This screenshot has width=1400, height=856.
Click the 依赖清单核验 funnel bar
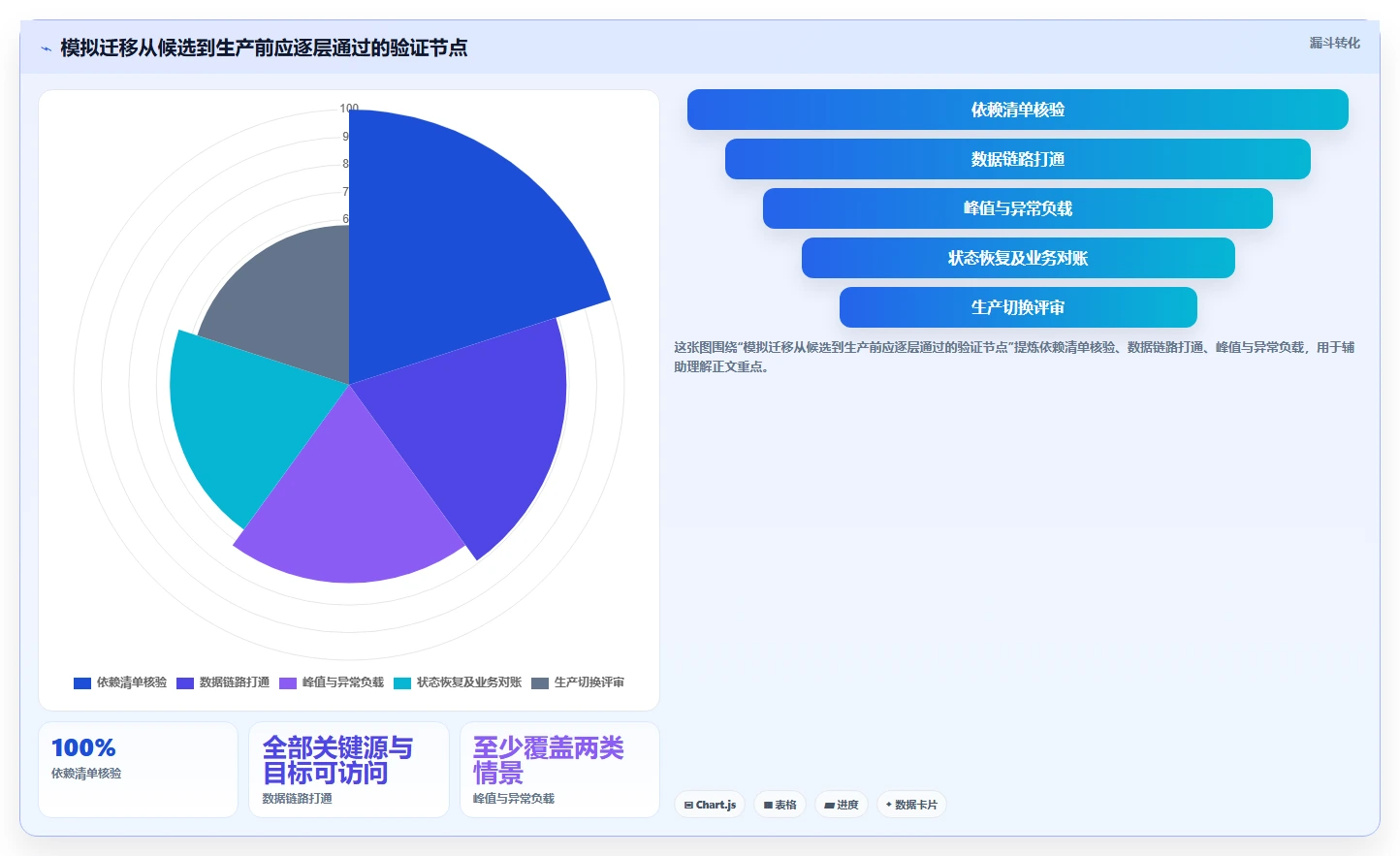coord(1018,110)
